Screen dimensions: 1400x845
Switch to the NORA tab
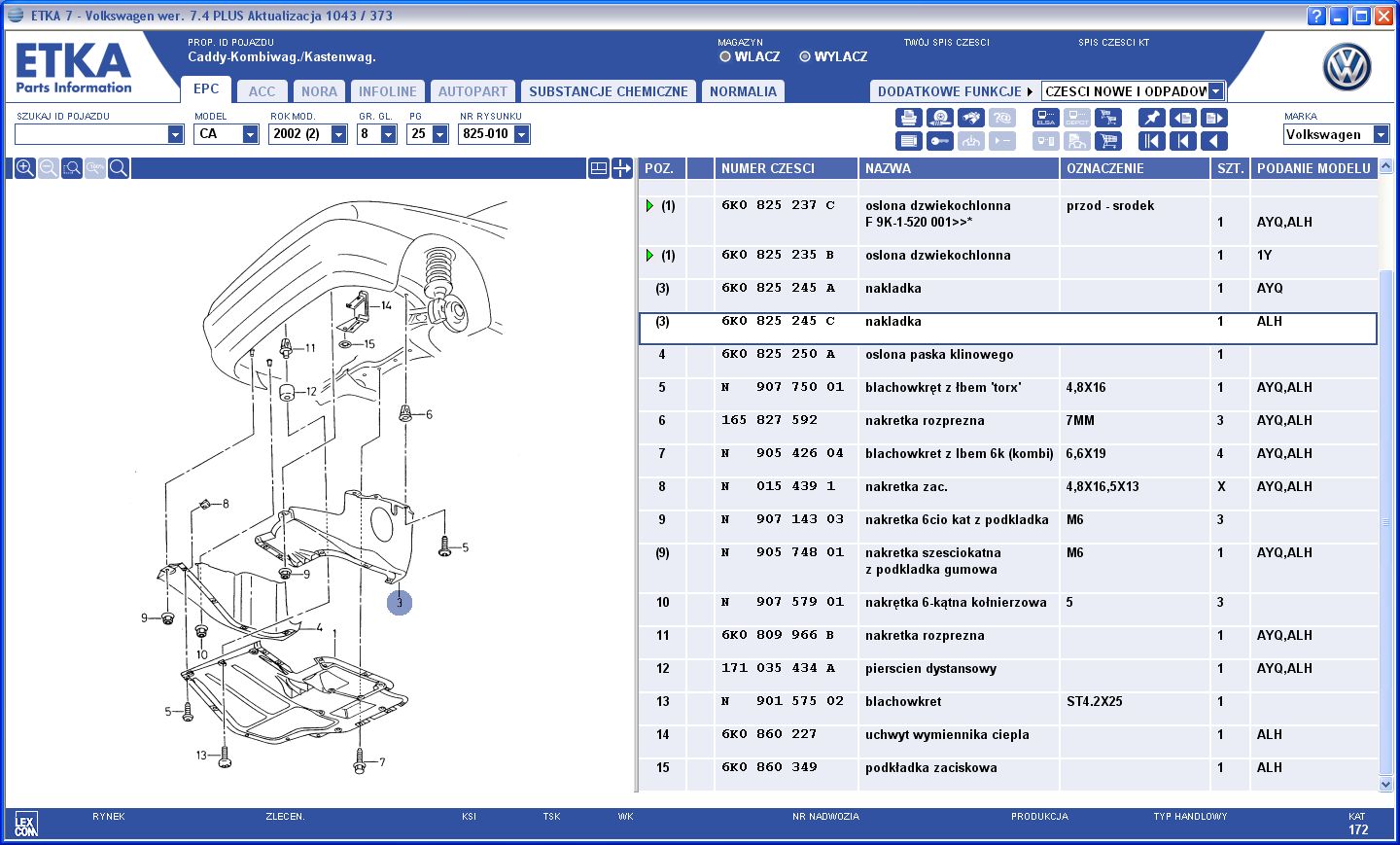pyautogui.click(x=319, y=91)
